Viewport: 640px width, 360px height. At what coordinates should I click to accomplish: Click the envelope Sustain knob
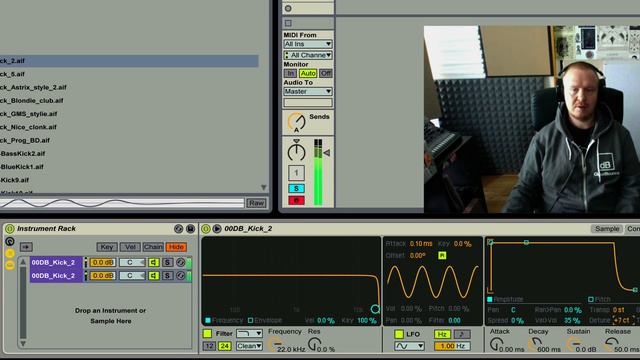click(574, 345)
